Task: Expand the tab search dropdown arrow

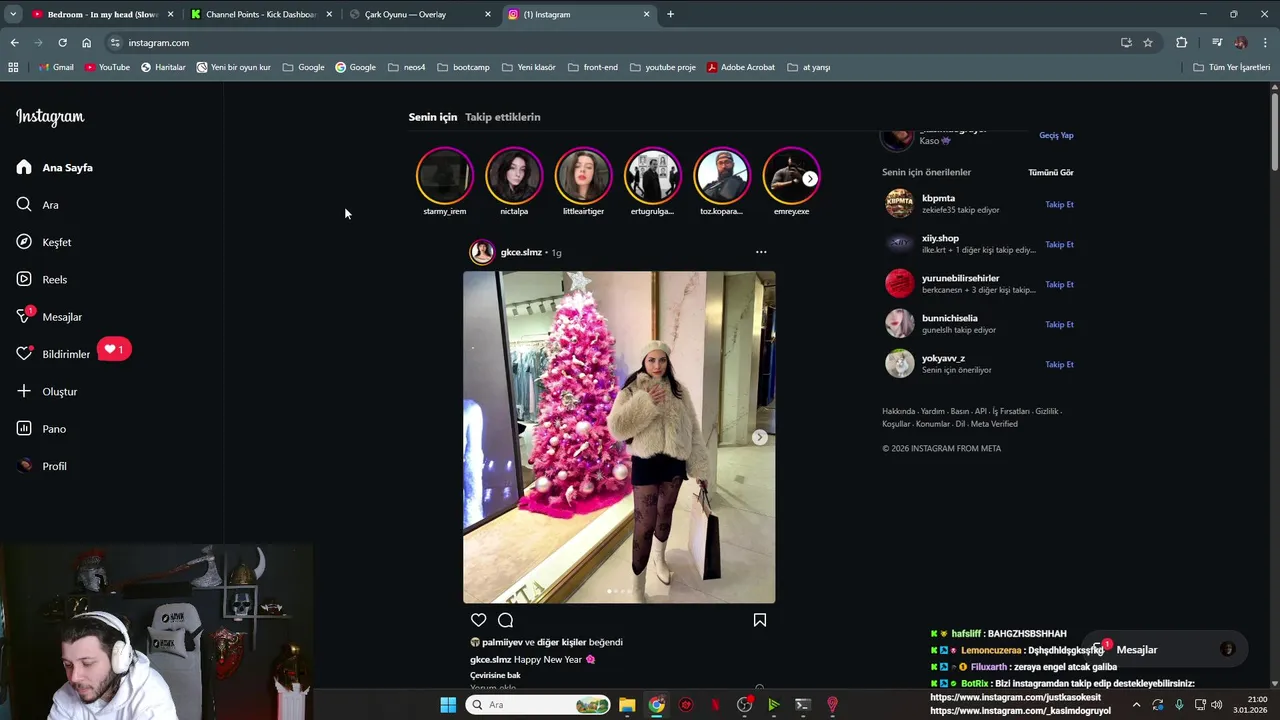Action: [12, 14]
